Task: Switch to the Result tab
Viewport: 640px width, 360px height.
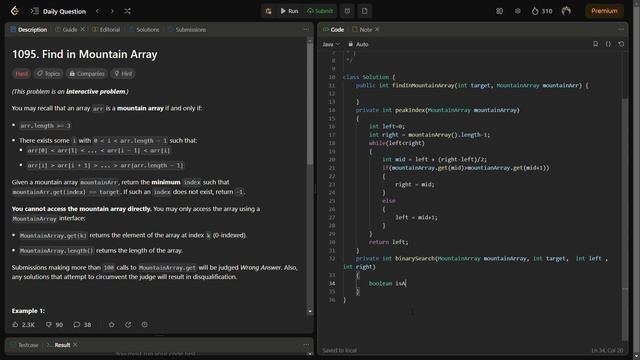Action: (58, 345)
